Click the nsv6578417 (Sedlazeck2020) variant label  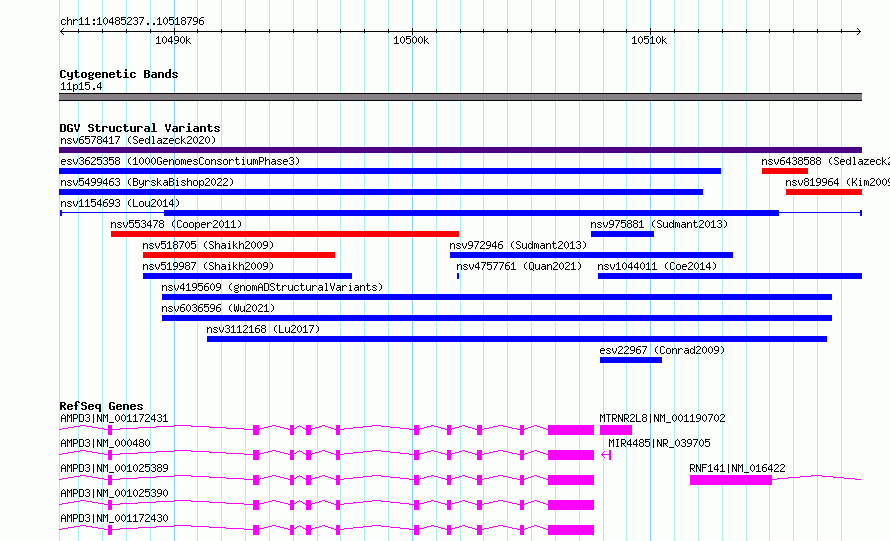coord(138,140)
